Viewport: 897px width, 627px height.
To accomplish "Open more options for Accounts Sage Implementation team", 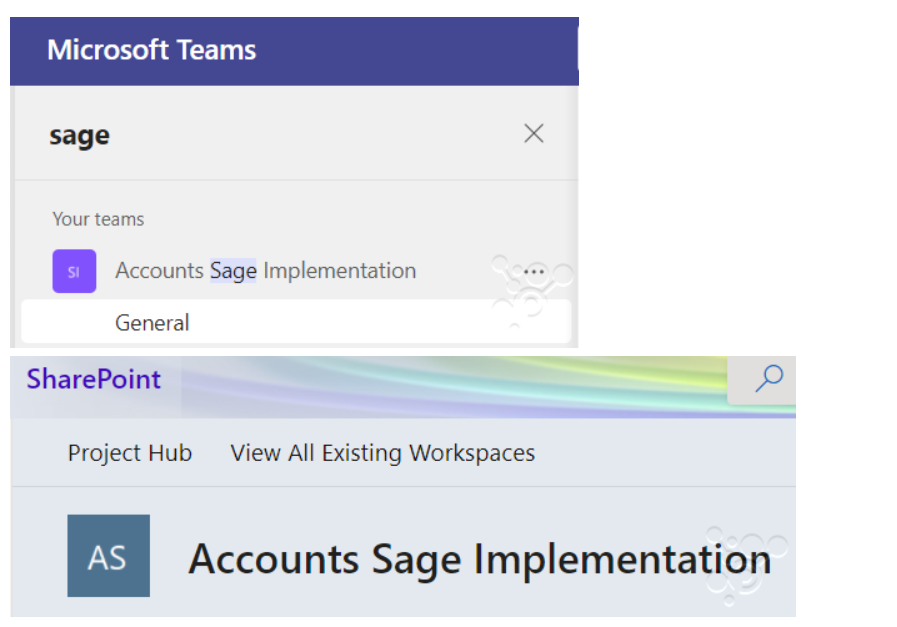I will point(534,271).
